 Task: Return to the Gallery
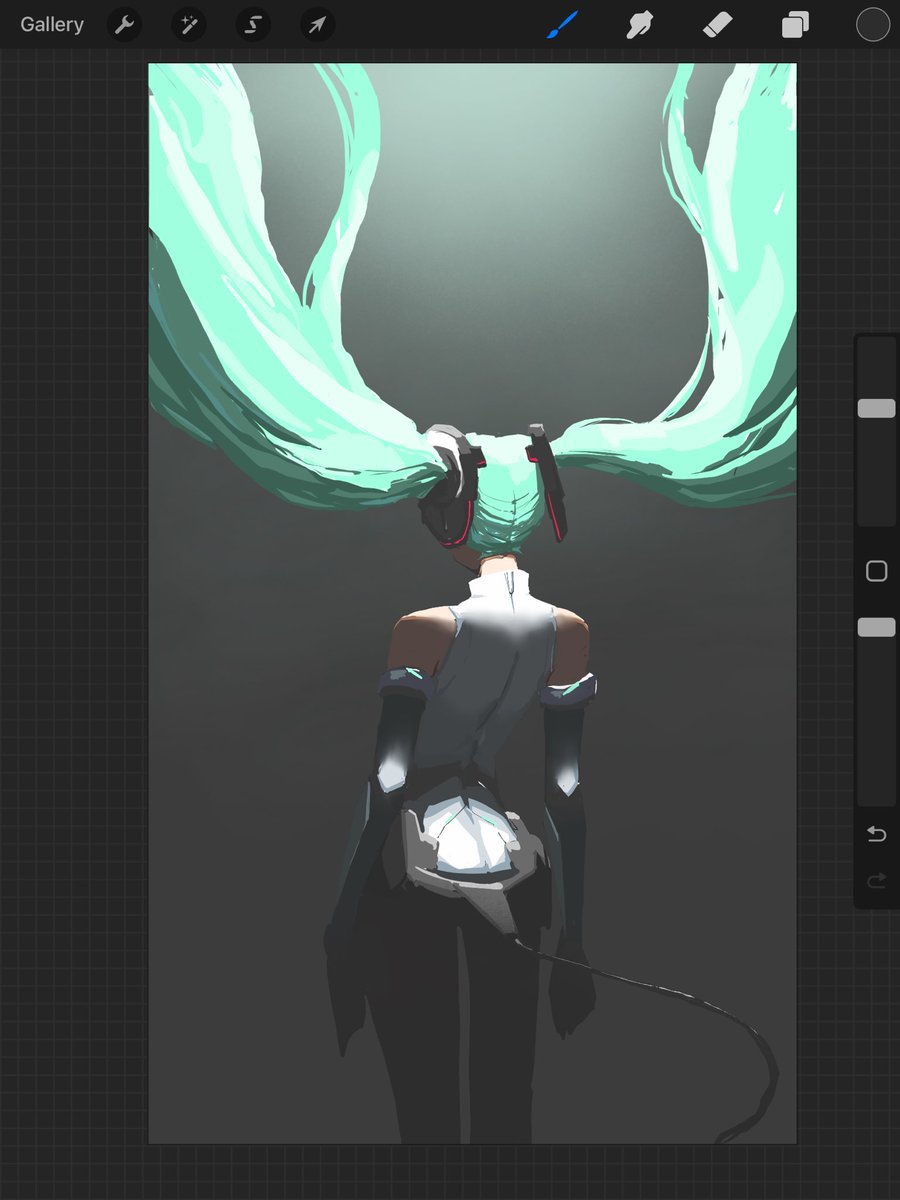(52, 25)
